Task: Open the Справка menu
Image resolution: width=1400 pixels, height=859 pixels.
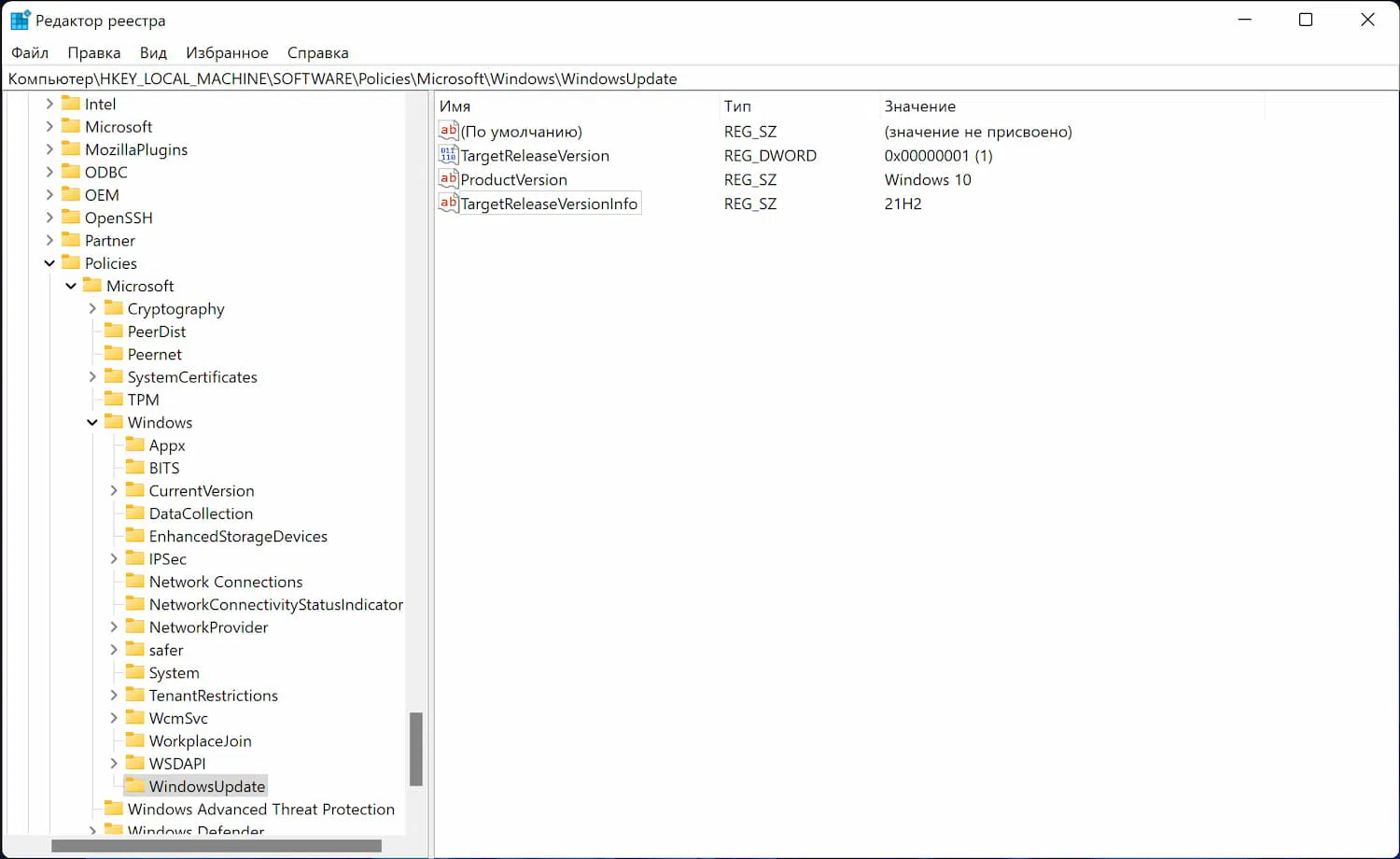Action: tap(317, 53)
